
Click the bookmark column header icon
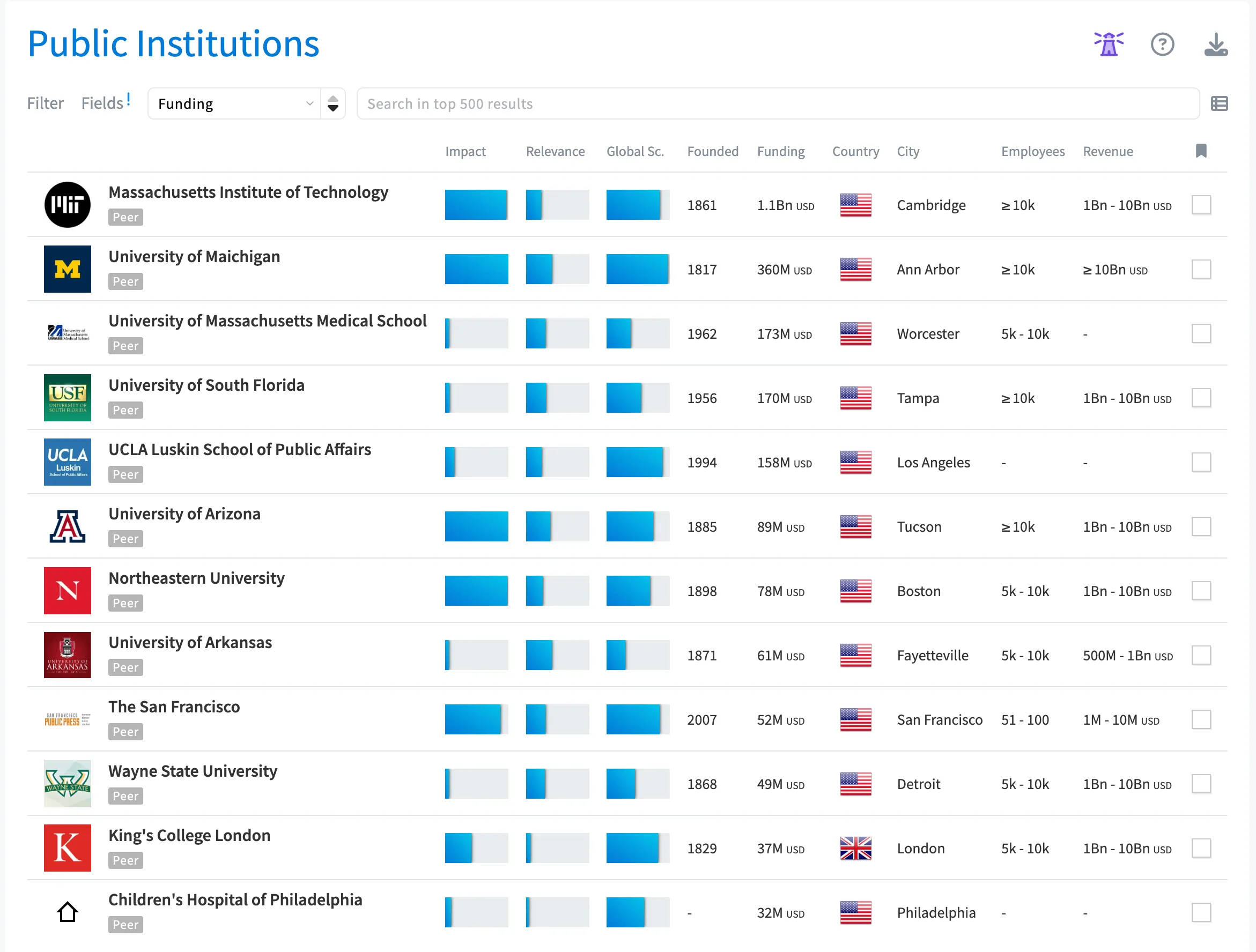[1200, 151]
